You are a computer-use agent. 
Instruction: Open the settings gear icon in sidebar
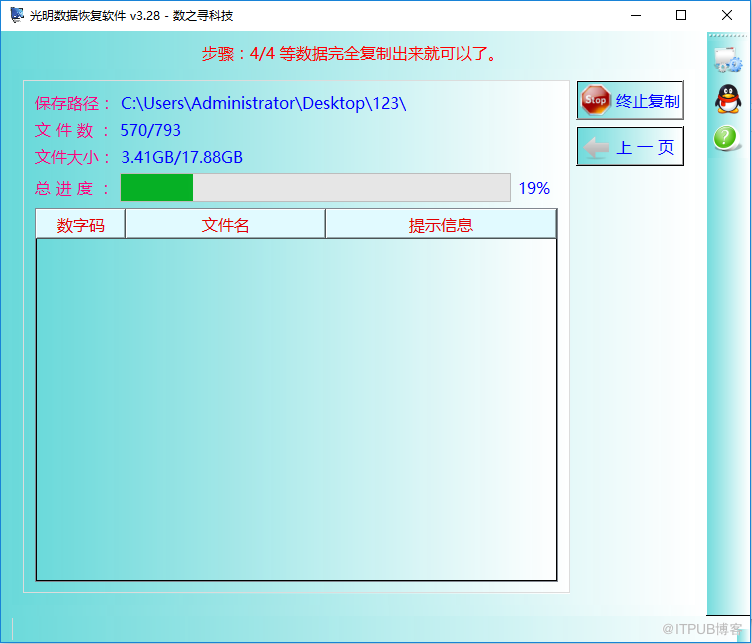pyautogui.click(x=728, y=60)
